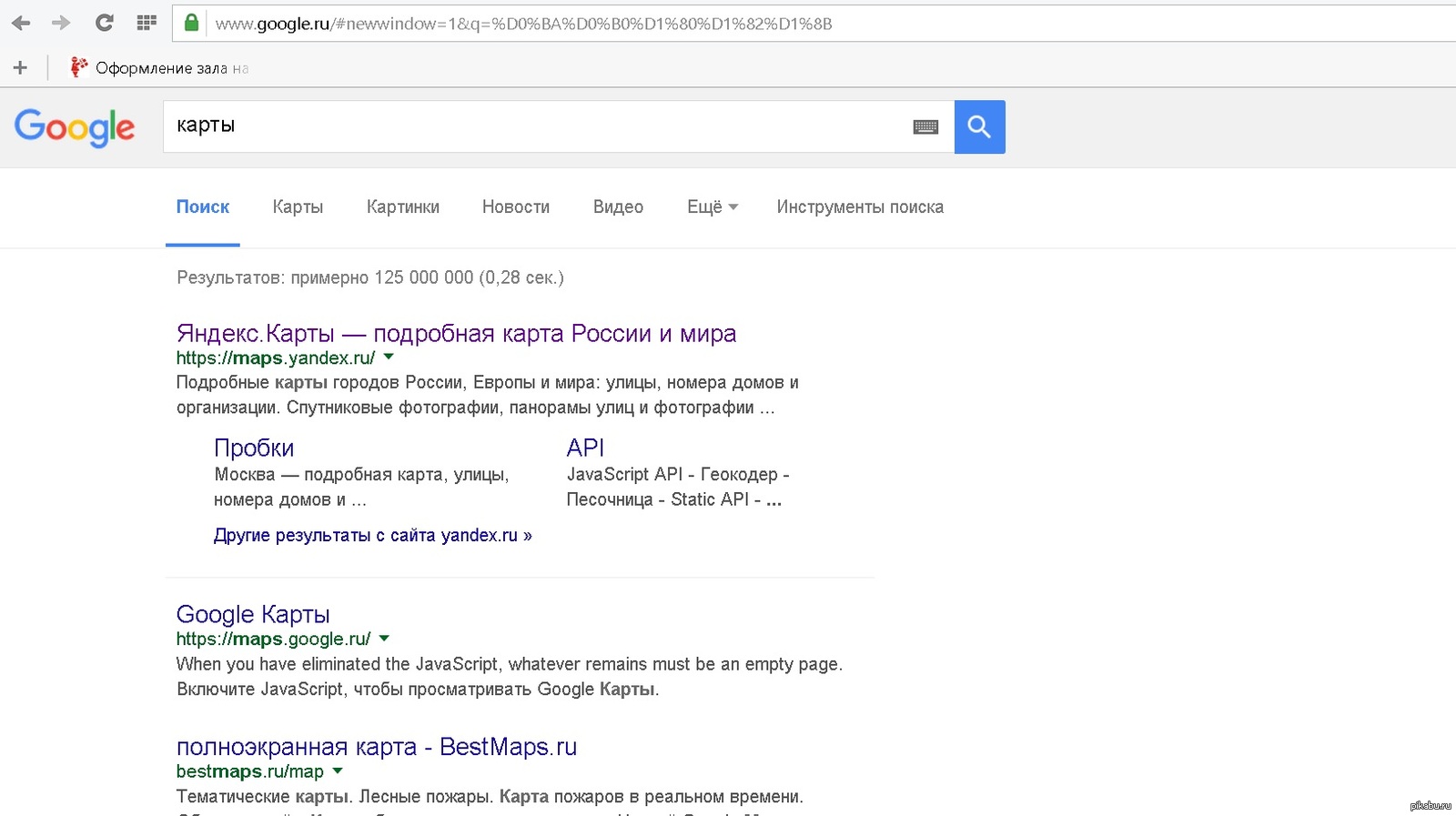1456x816 pixels.
Task: Click the green padlock security icon
Action: 191,23
